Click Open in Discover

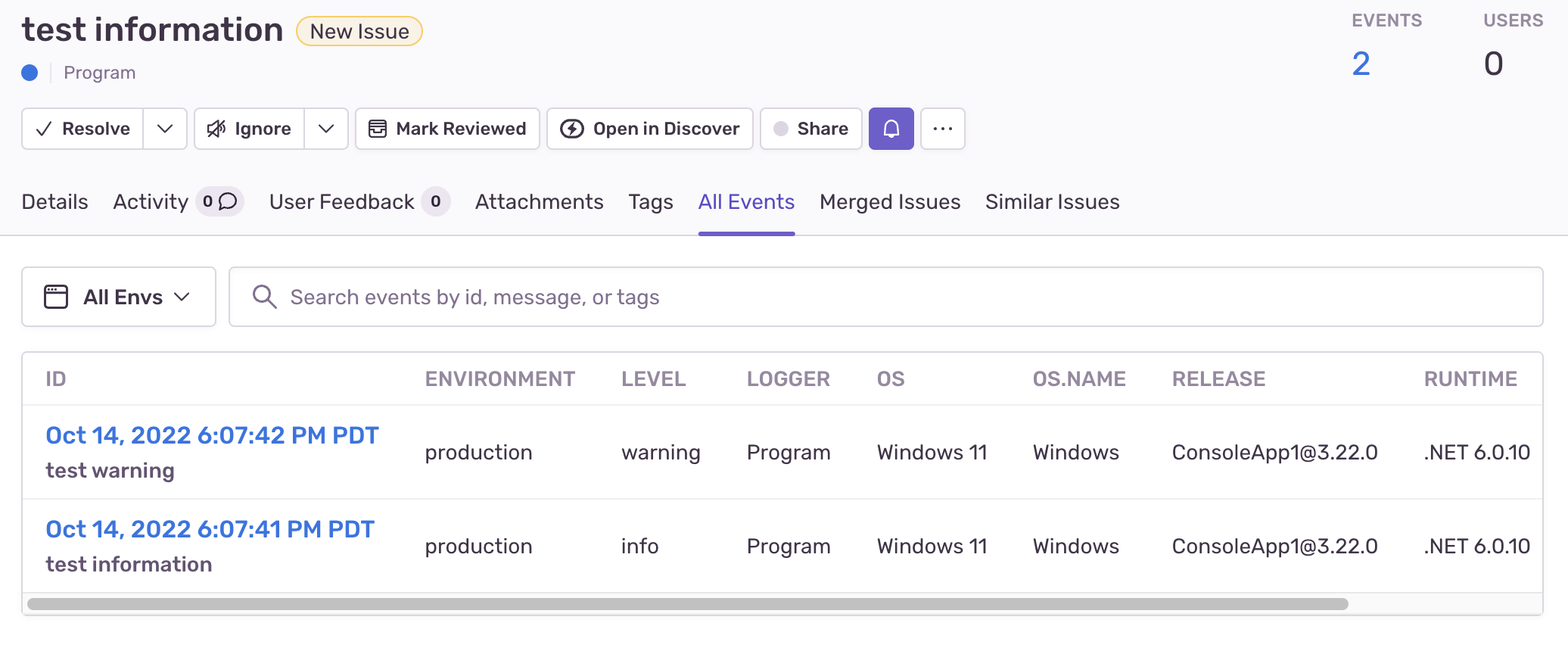click(x=650, y=129)
